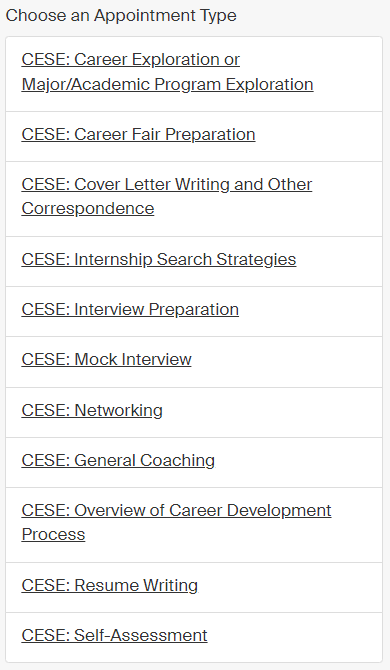Screen dimensions: 390x670
Task: Click blank area beside Self-Assessment link
Action: tap(295, 637)
